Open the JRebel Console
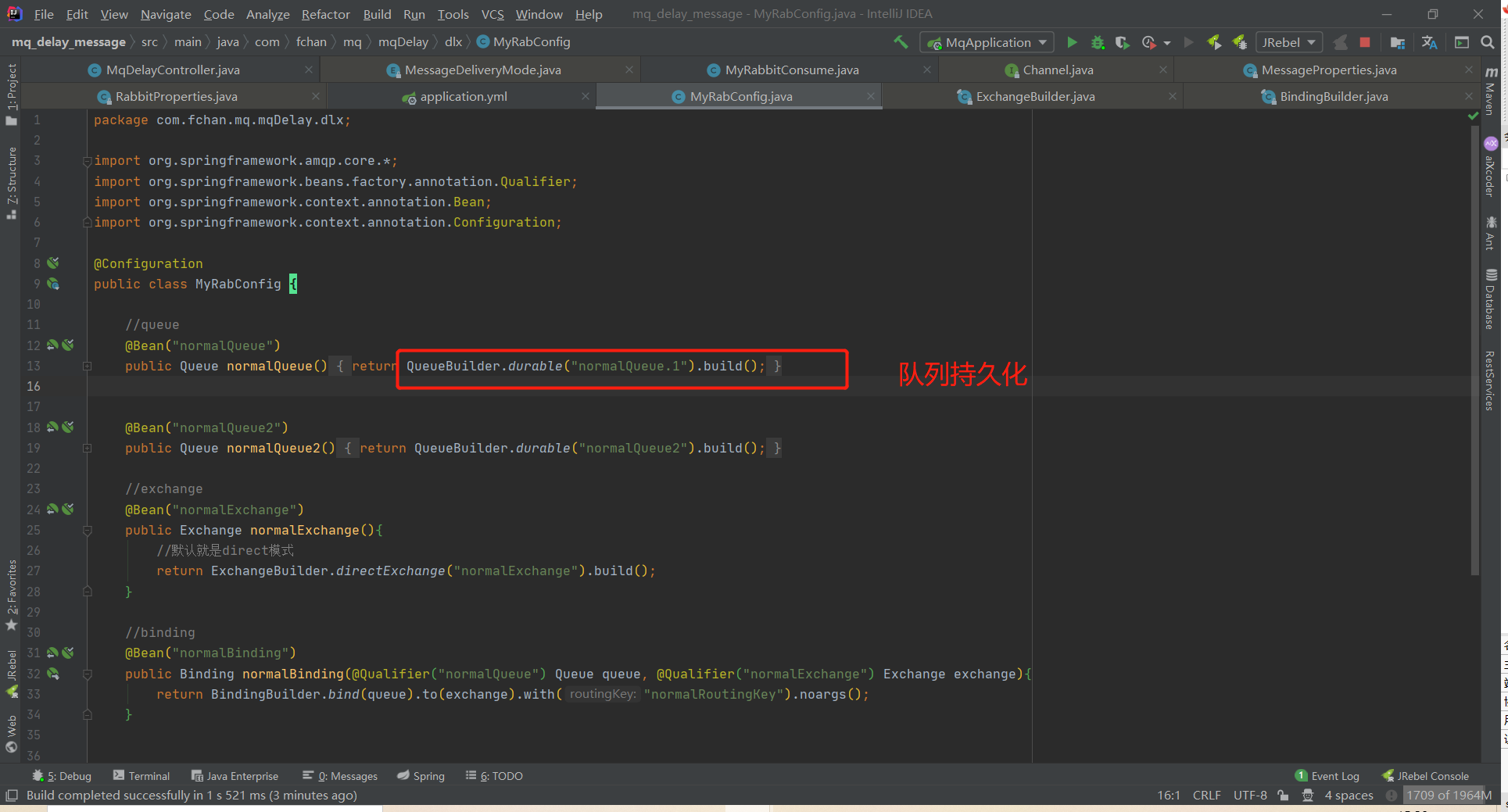 (1425, 775)
